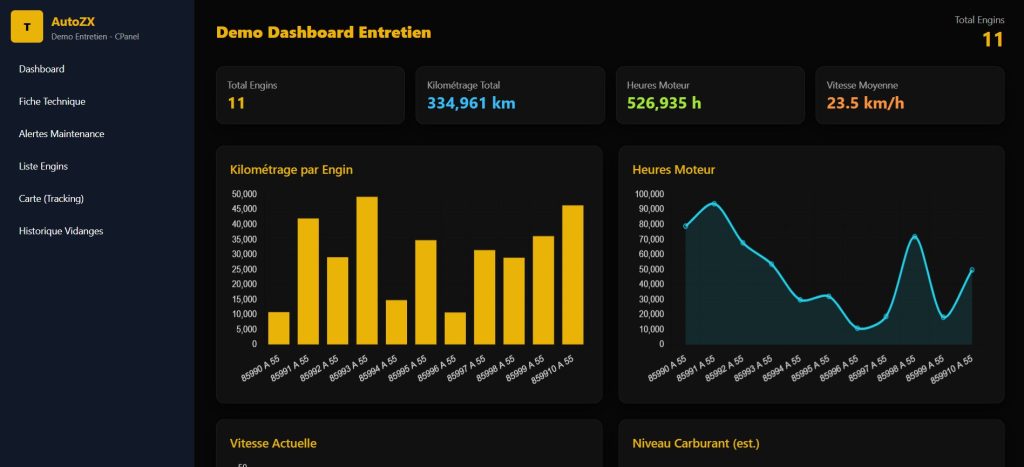Click the tallest bar for 85993 A 55
The width and height of the screenshot is (1024, 467).
(367, 270)
